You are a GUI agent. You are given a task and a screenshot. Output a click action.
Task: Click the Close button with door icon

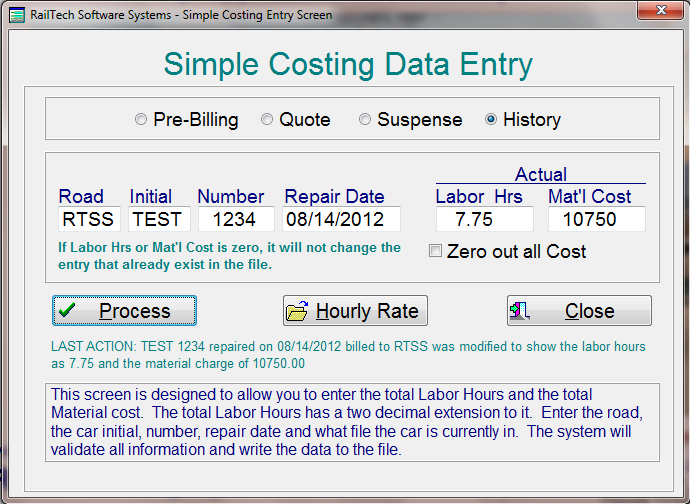click(579, 311)
